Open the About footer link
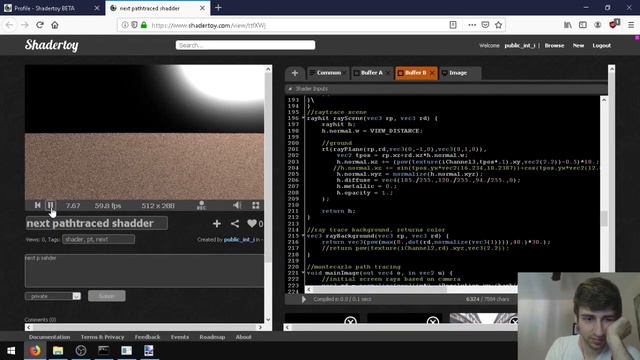This screenshot has width=640, height=360. pyautogui.click(x=243, y=337)
